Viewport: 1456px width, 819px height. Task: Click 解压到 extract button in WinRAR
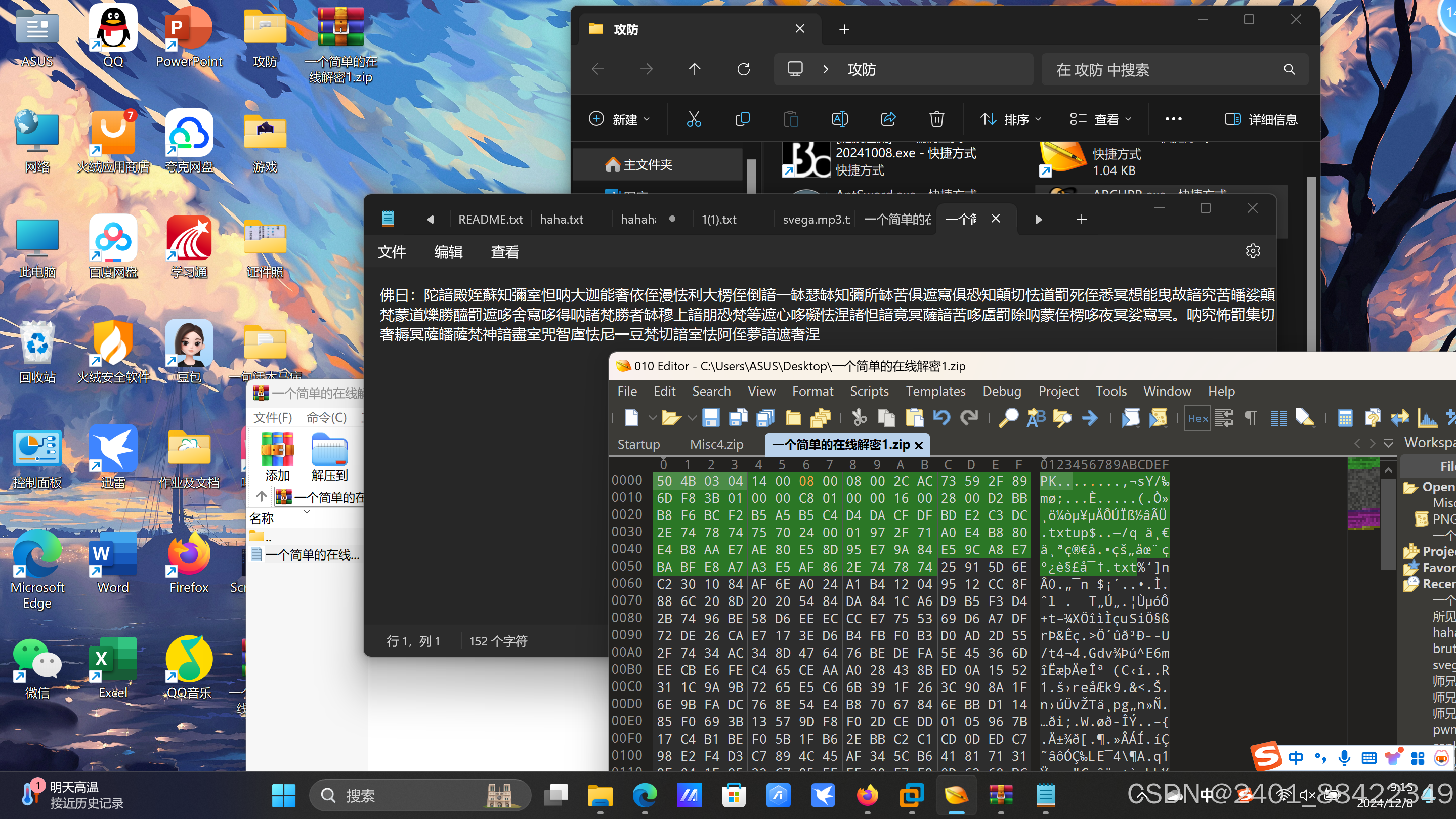coord(329,457)
